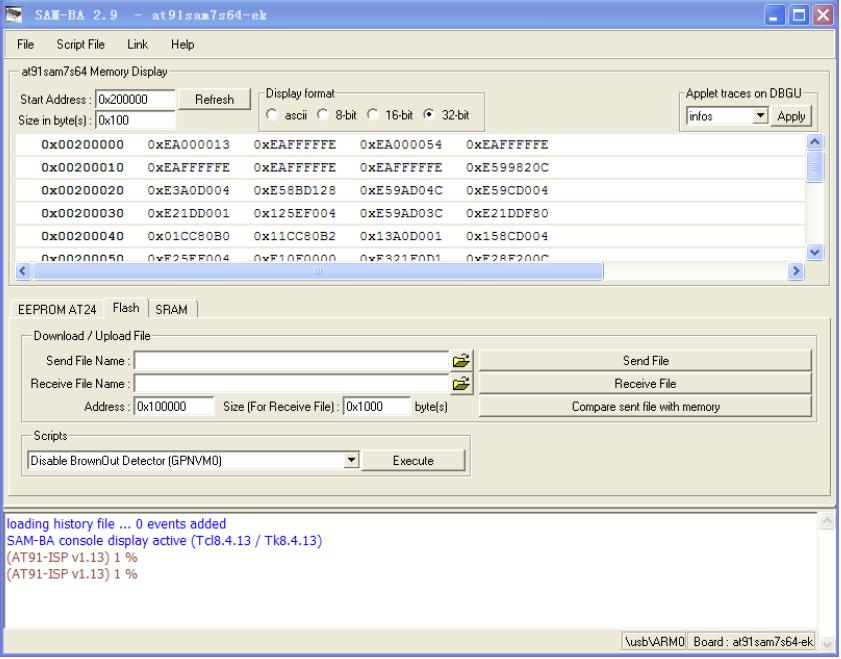
Task: Click console scroll up arrow
Action: tap(827, 521)
